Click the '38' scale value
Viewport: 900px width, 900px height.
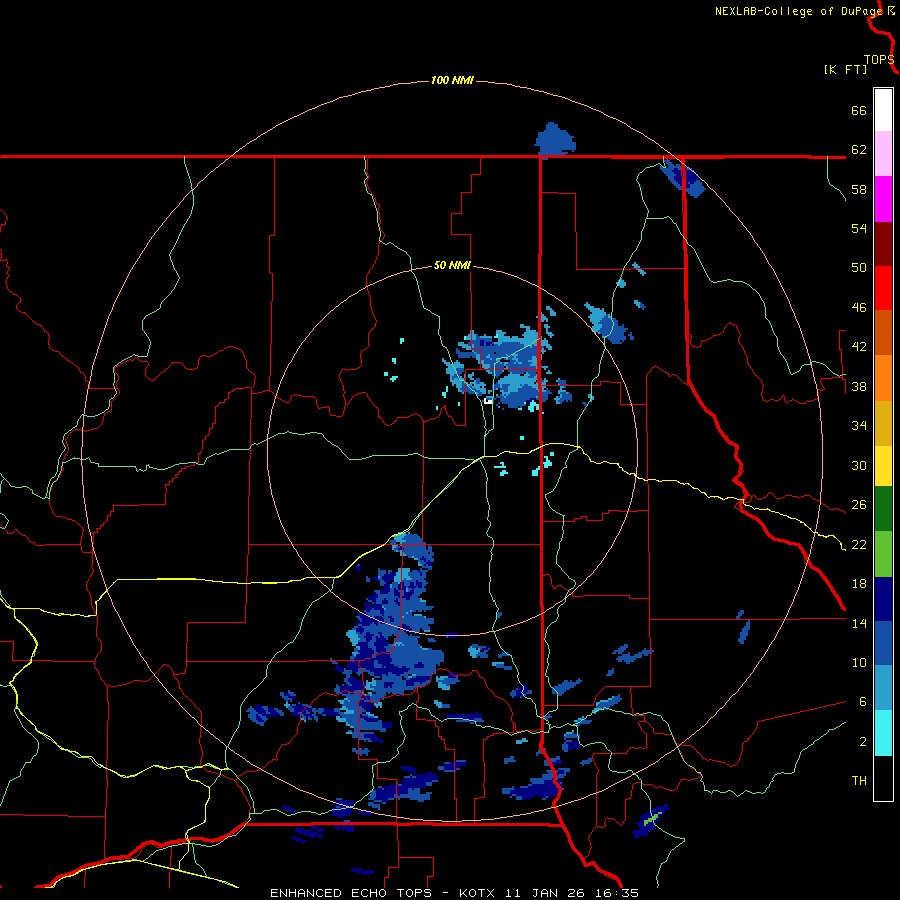[859, 387]
